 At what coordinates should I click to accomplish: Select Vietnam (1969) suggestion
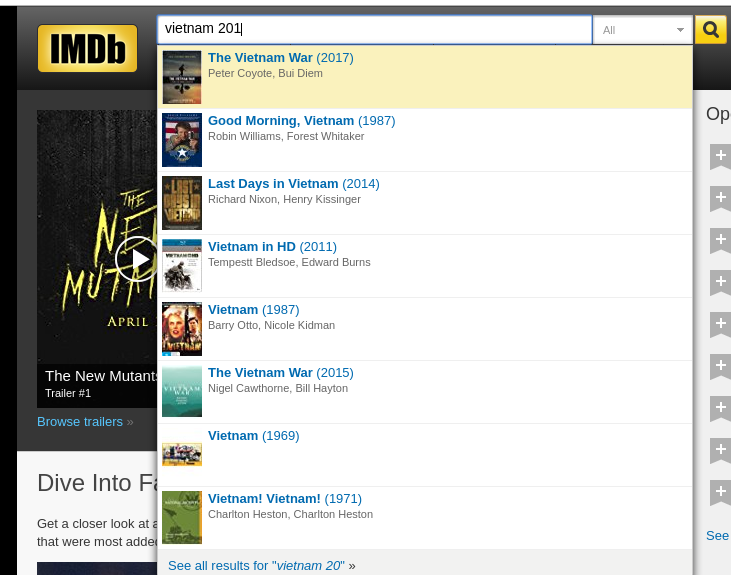[425, 455]
